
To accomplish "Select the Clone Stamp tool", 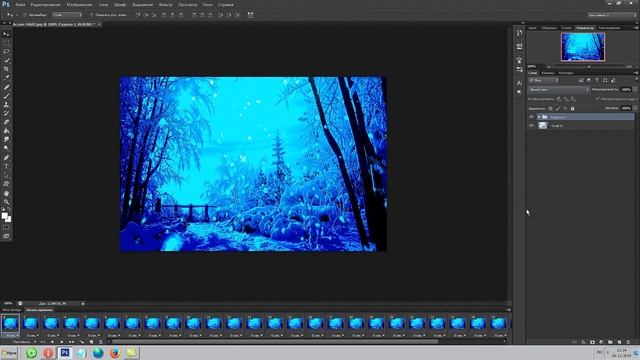I will click(x=6, y=104).
